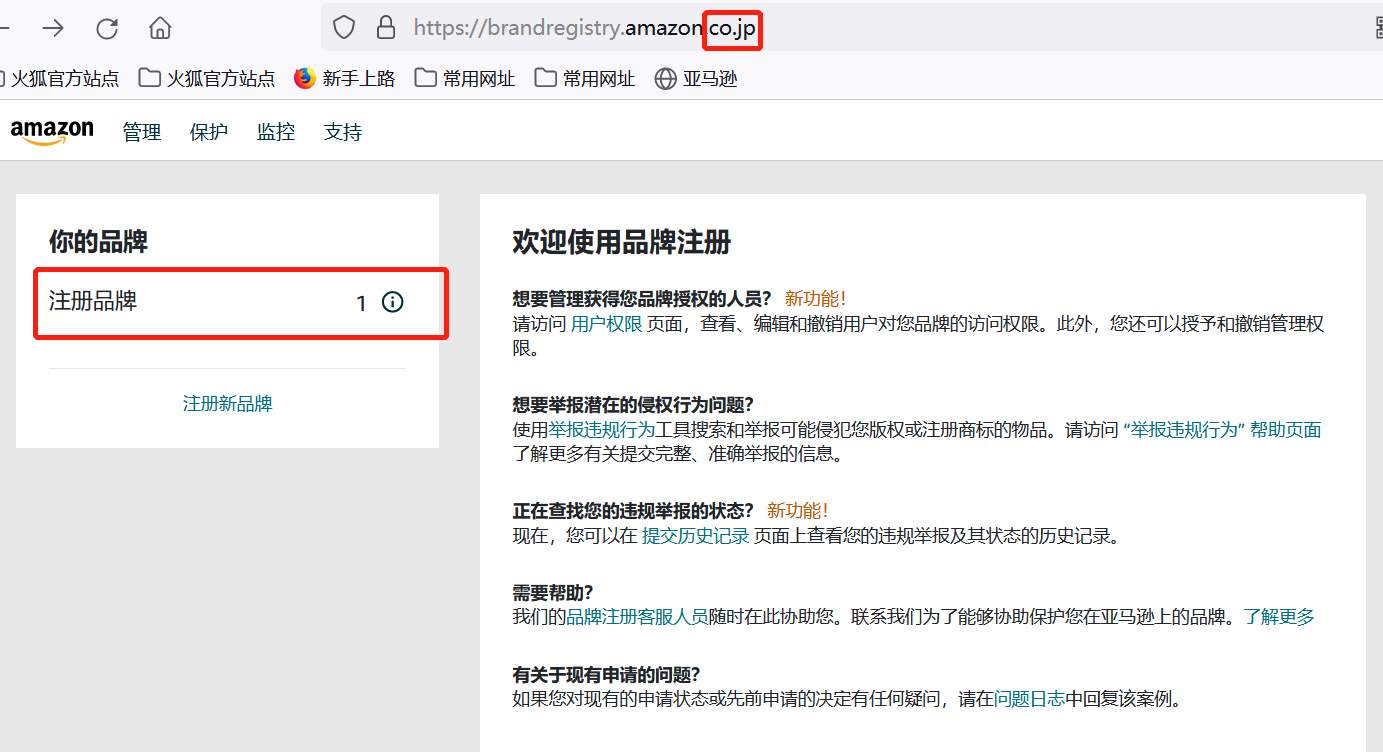Open second 火狐官方站点 bookmark folder
Image resolution: width=1383 pixels, height=752 pixels.
207,78
